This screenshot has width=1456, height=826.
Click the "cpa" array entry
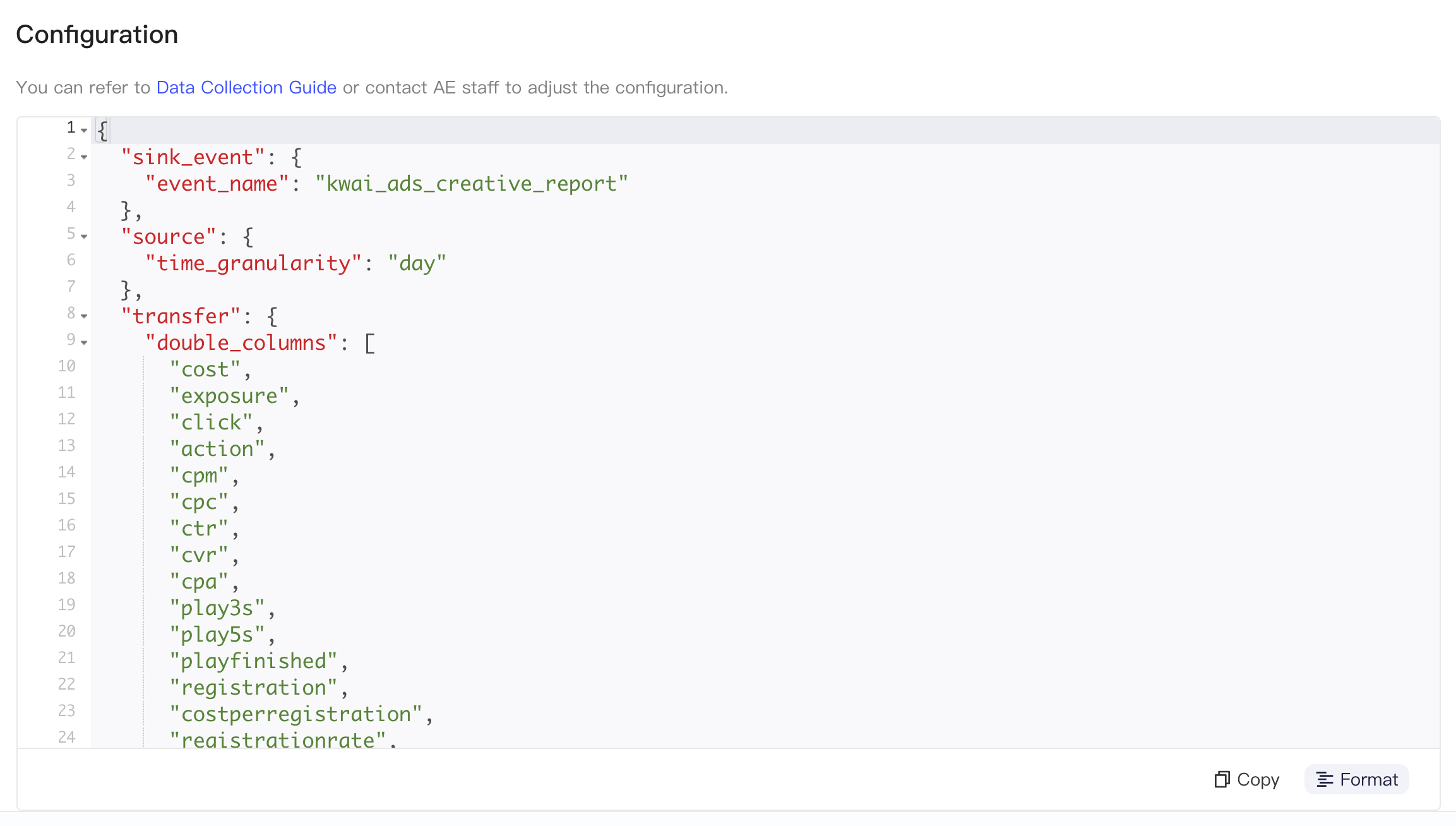[x=200, y=582]
